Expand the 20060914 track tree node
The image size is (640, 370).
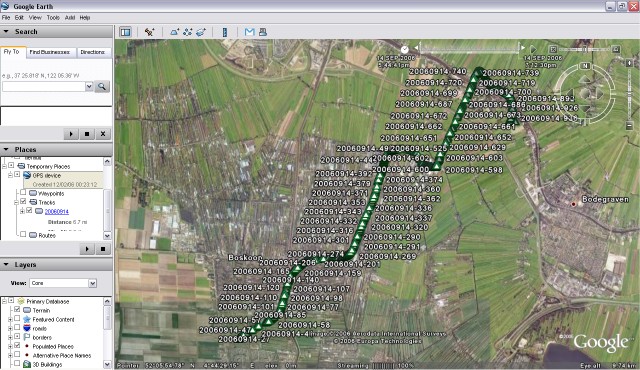click(x=22, y=211)
